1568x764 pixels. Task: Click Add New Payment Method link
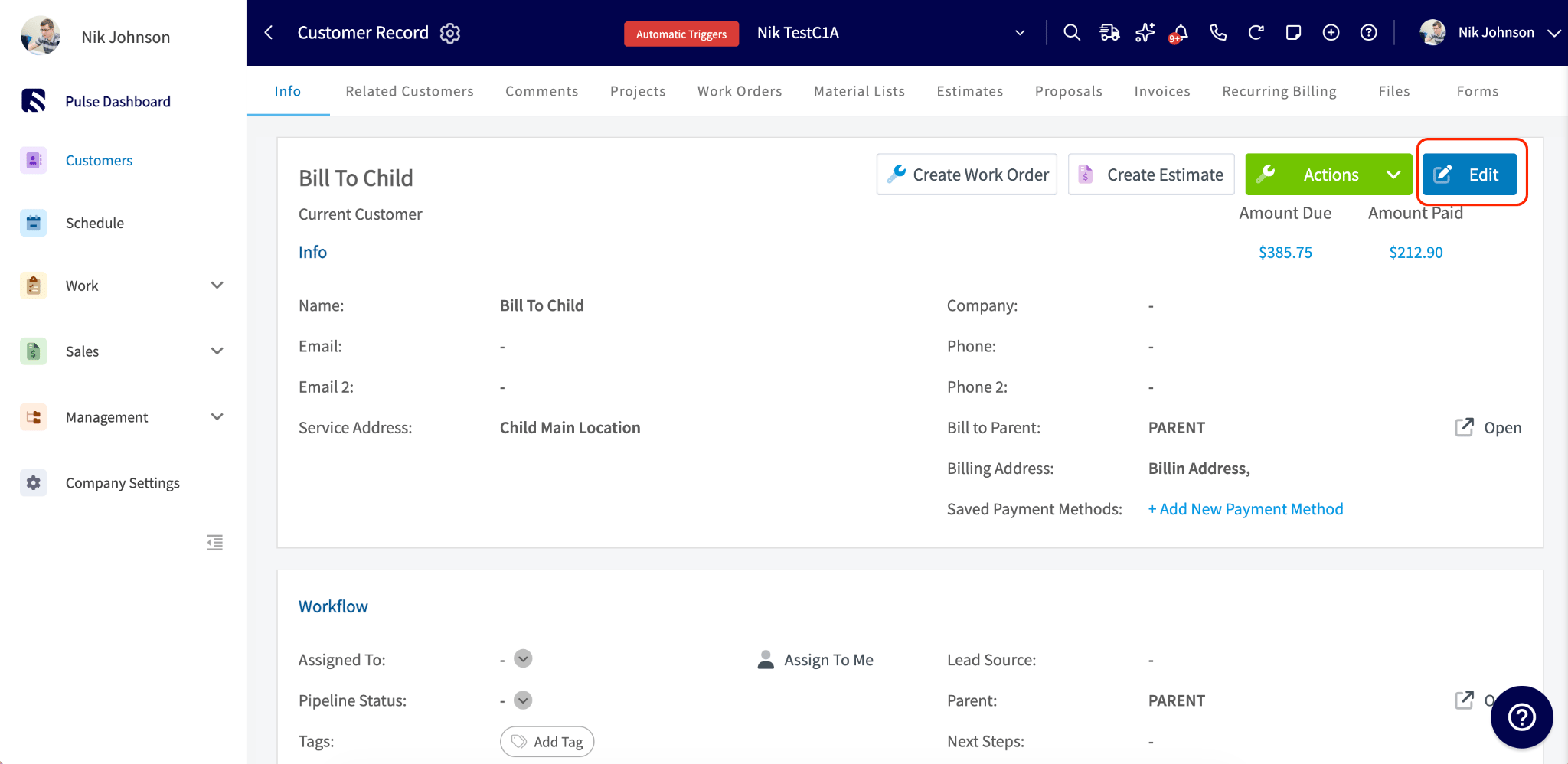click(1246, 509)
